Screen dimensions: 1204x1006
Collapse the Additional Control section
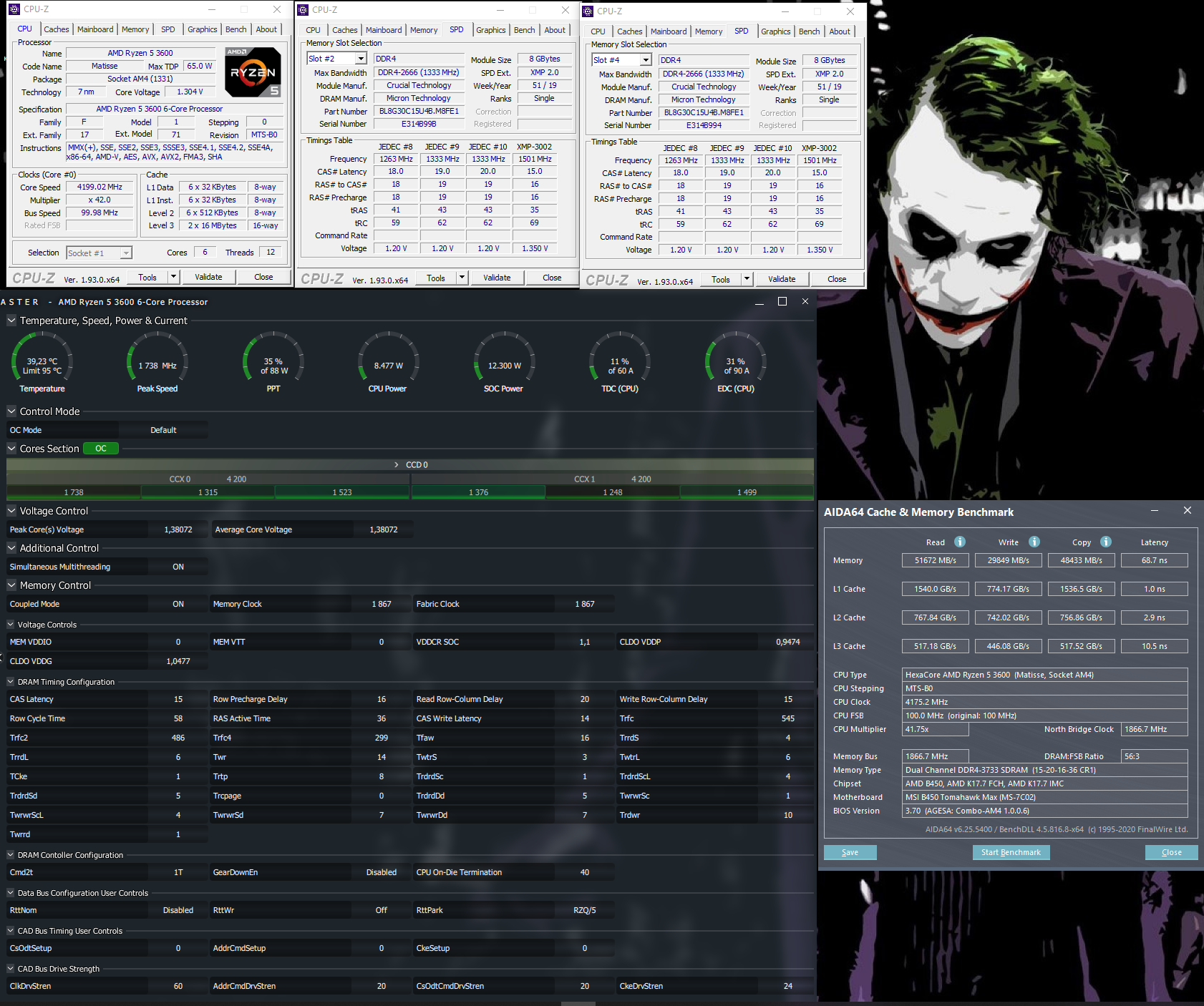[x=11, y=548]
